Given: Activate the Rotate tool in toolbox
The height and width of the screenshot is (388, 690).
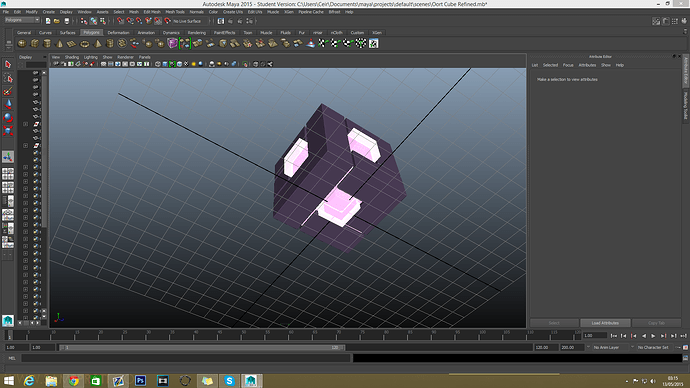Looking at the screenshot, I should (x=7, y=117).
